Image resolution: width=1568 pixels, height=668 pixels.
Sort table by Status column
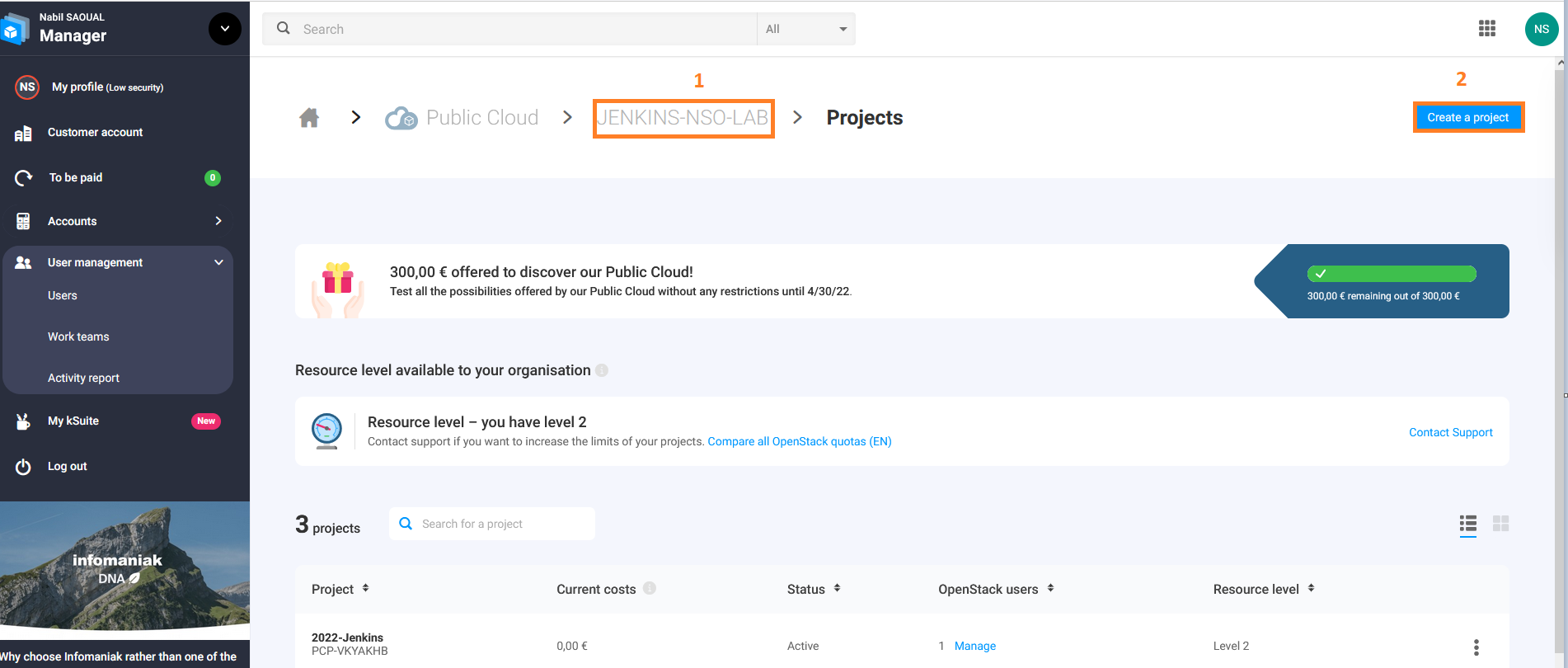(814, 589)
